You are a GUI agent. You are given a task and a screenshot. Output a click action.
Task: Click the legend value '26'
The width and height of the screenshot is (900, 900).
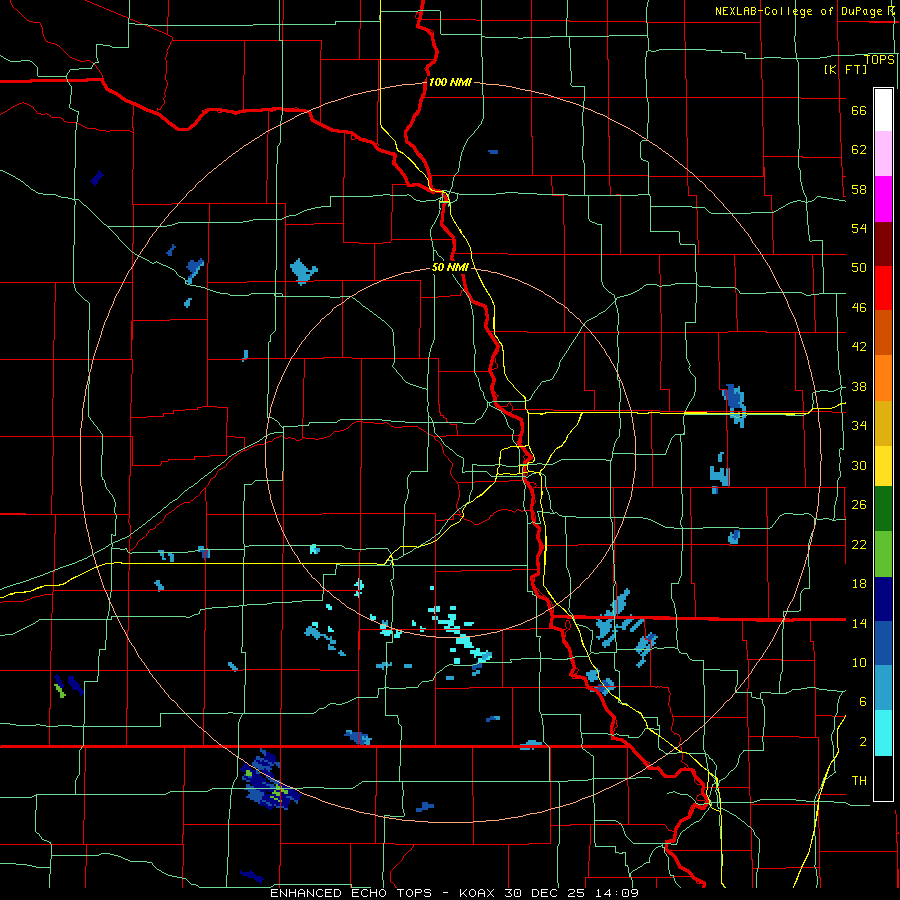tap(859, 505)
